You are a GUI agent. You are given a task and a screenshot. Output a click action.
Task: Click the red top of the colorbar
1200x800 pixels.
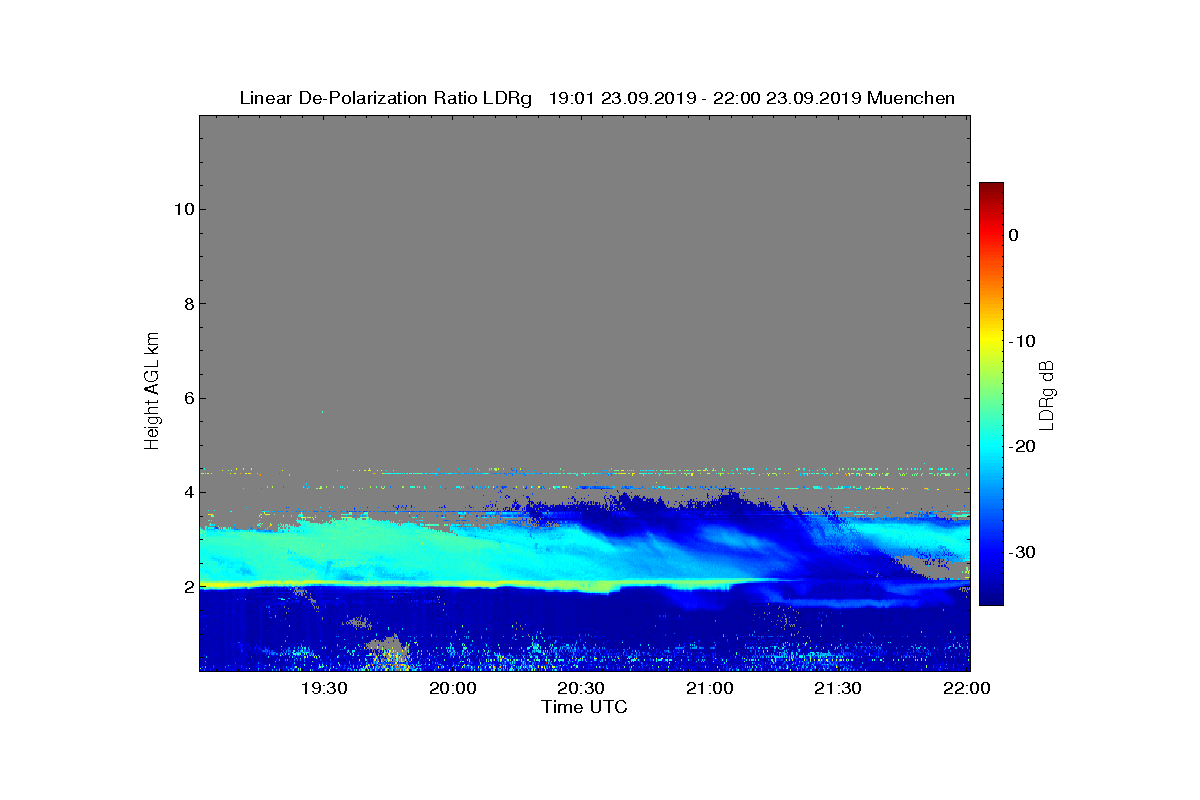[x=991, y=190]
